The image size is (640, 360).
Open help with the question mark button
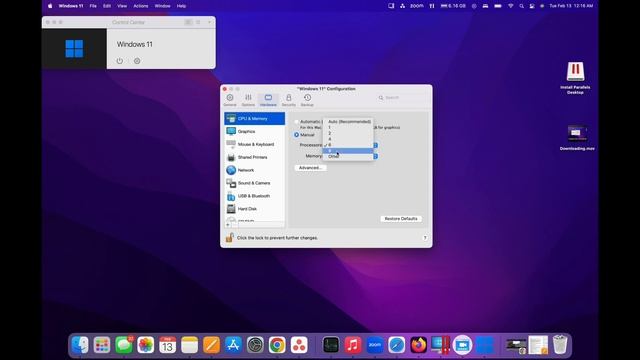tap(425, 238)
